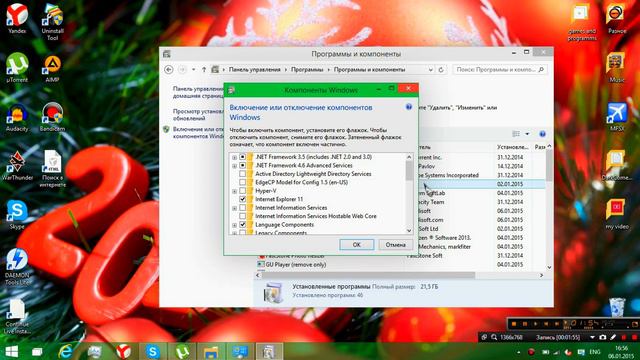
Task: Click the component list vertical scrollbar thumb
Action: [409, 170]
